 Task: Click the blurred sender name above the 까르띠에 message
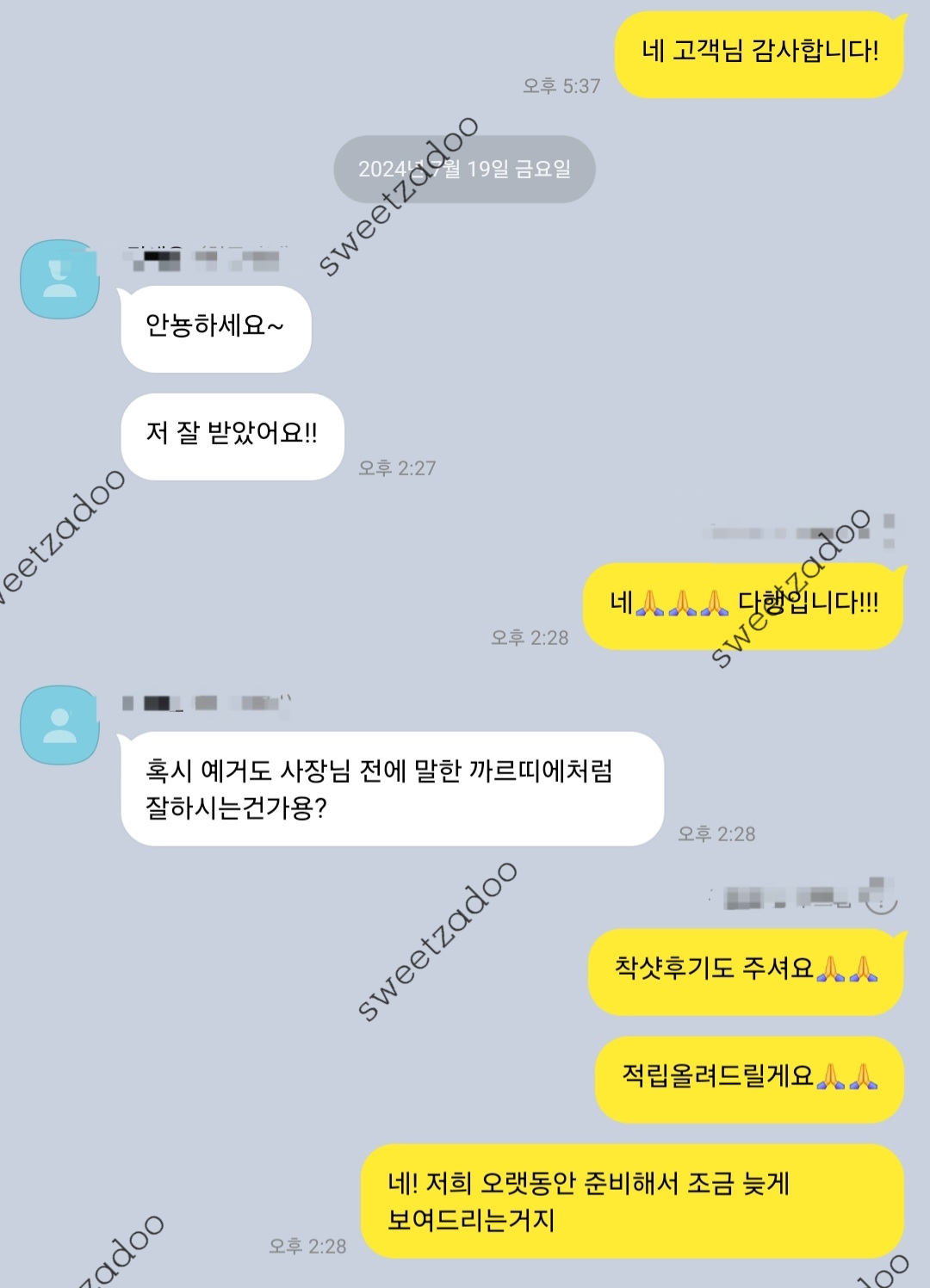coord(207,703)
